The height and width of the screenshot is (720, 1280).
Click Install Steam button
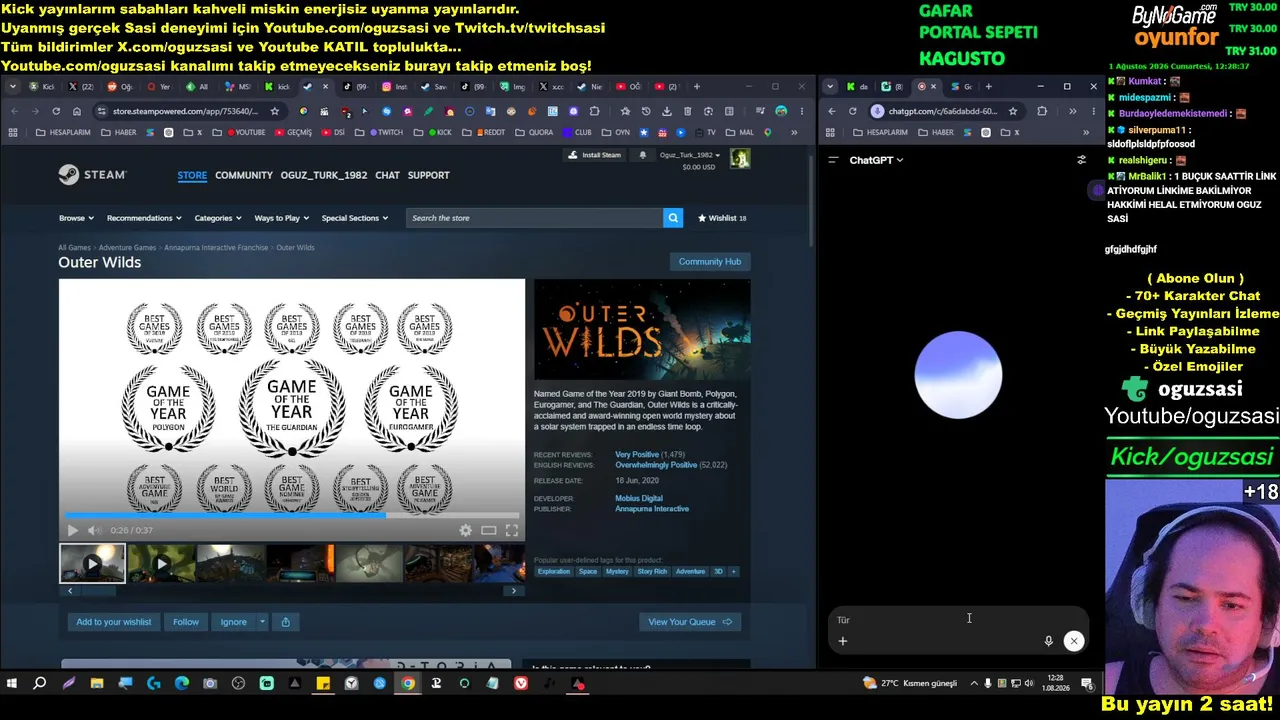tap(595, 155)
